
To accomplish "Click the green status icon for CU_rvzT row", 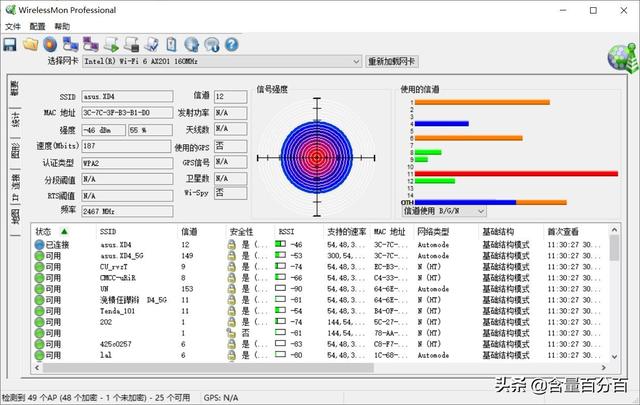I will click(x=39, y=267).
